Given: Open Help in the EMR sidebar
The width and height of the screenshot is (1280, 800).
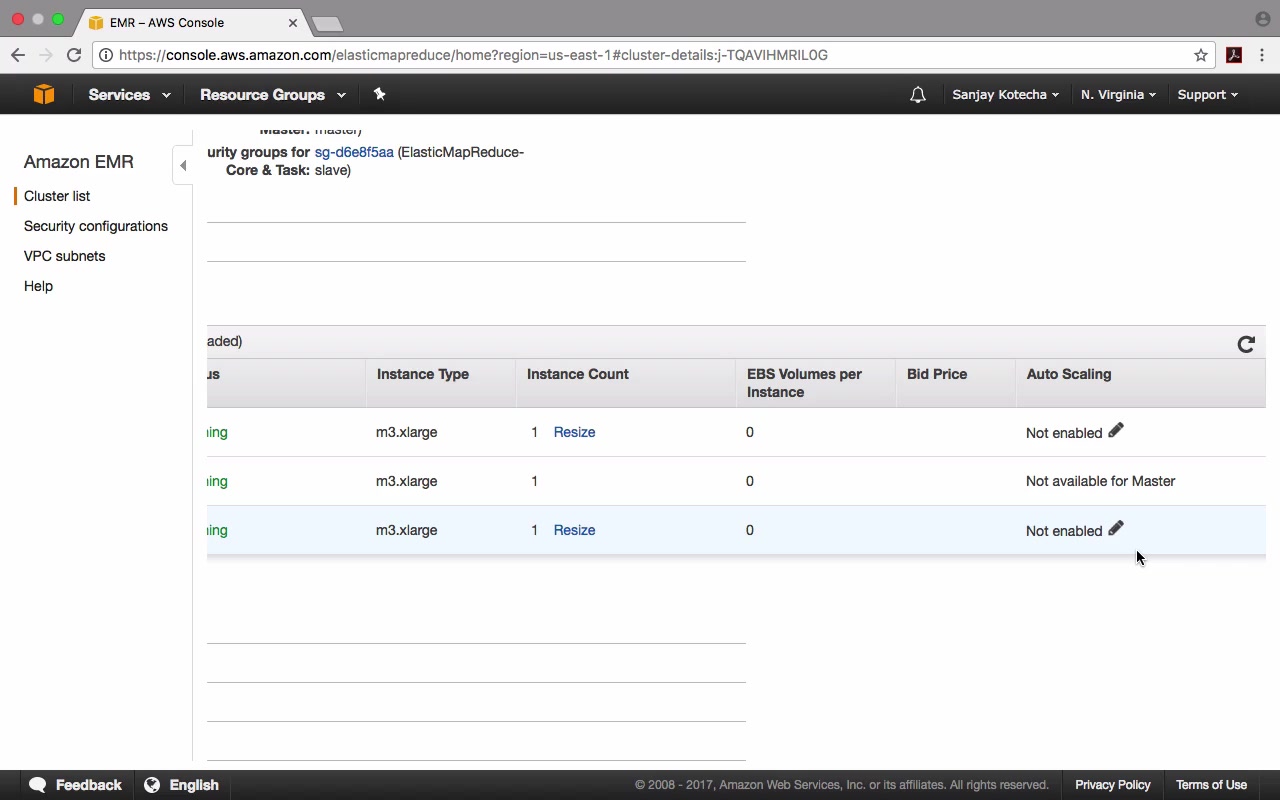Looking at the screenshot, I should point(38,286).
